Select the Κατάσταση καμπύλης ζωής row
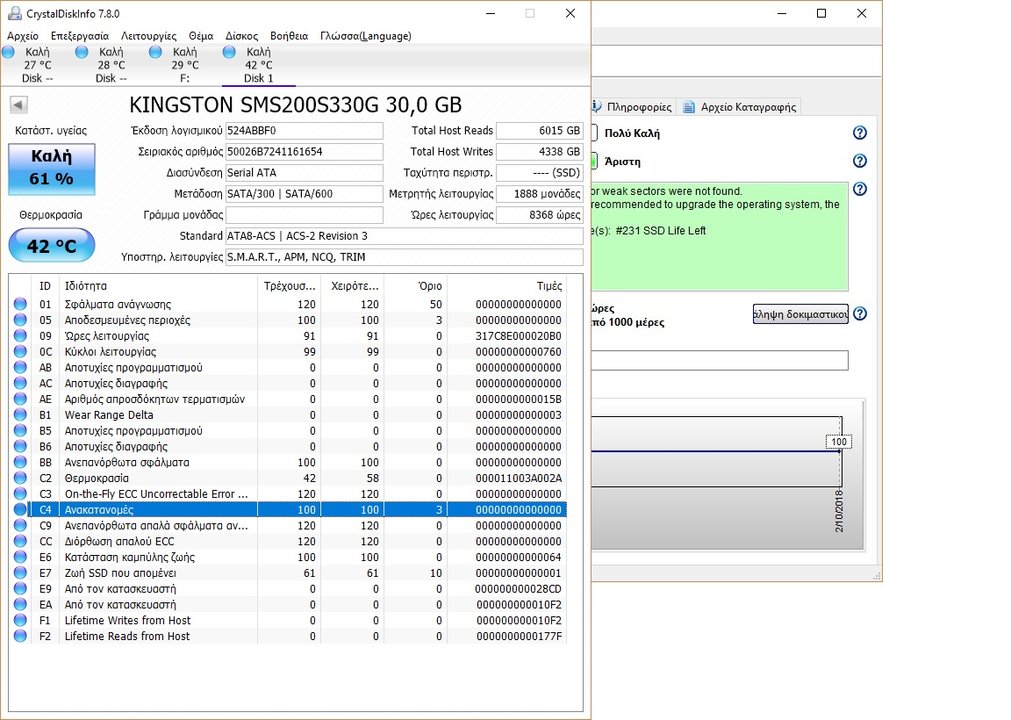 pyautogui.click(x=289, y=557)
